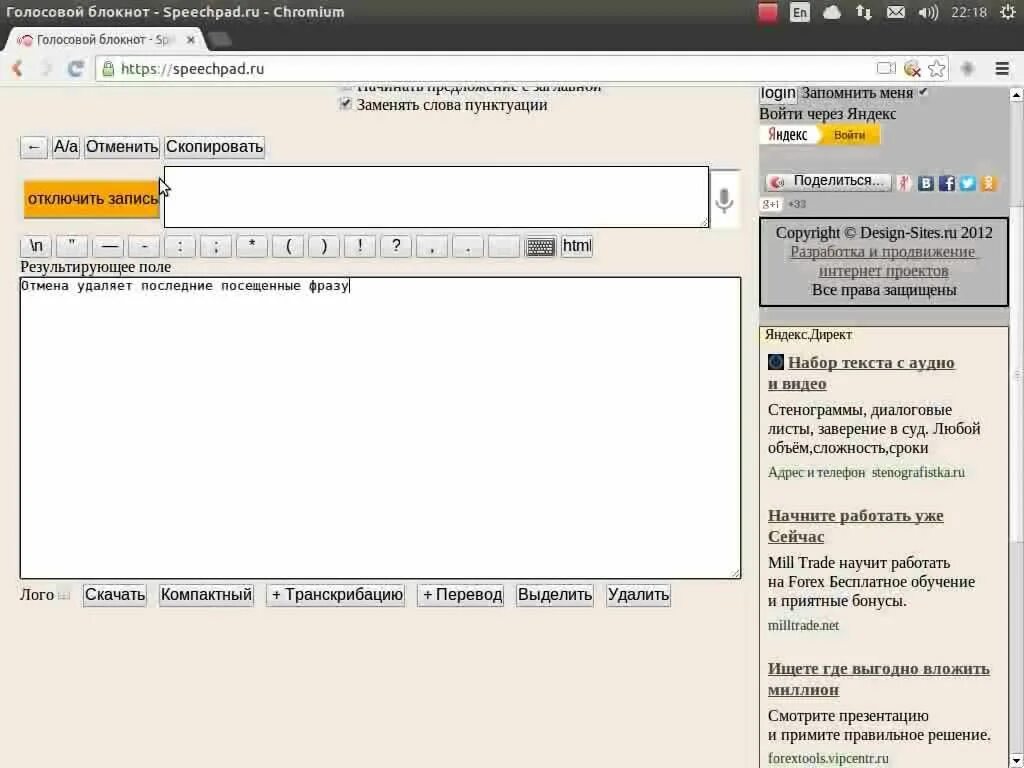
Task: Click the ← backspace button
Action: point(34,147)
